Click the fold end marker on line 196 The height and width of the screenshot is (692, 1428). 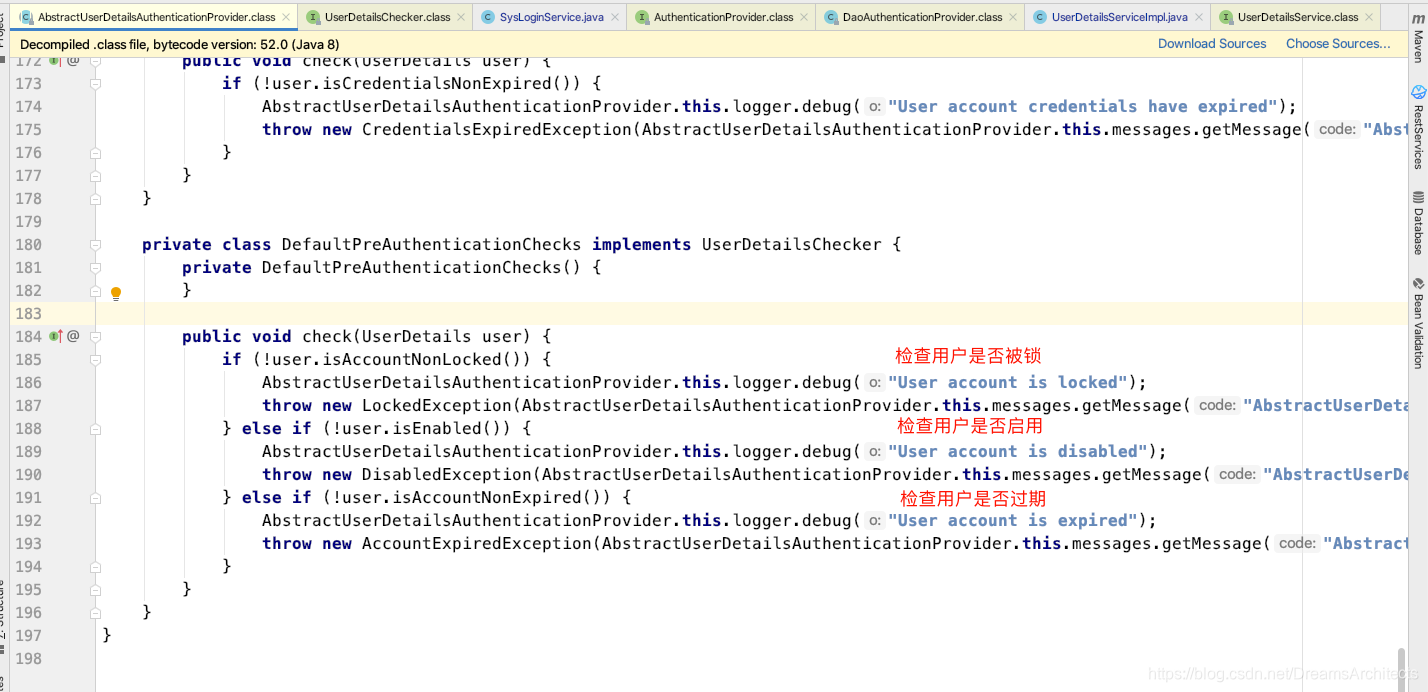click(x=96, y=613)
